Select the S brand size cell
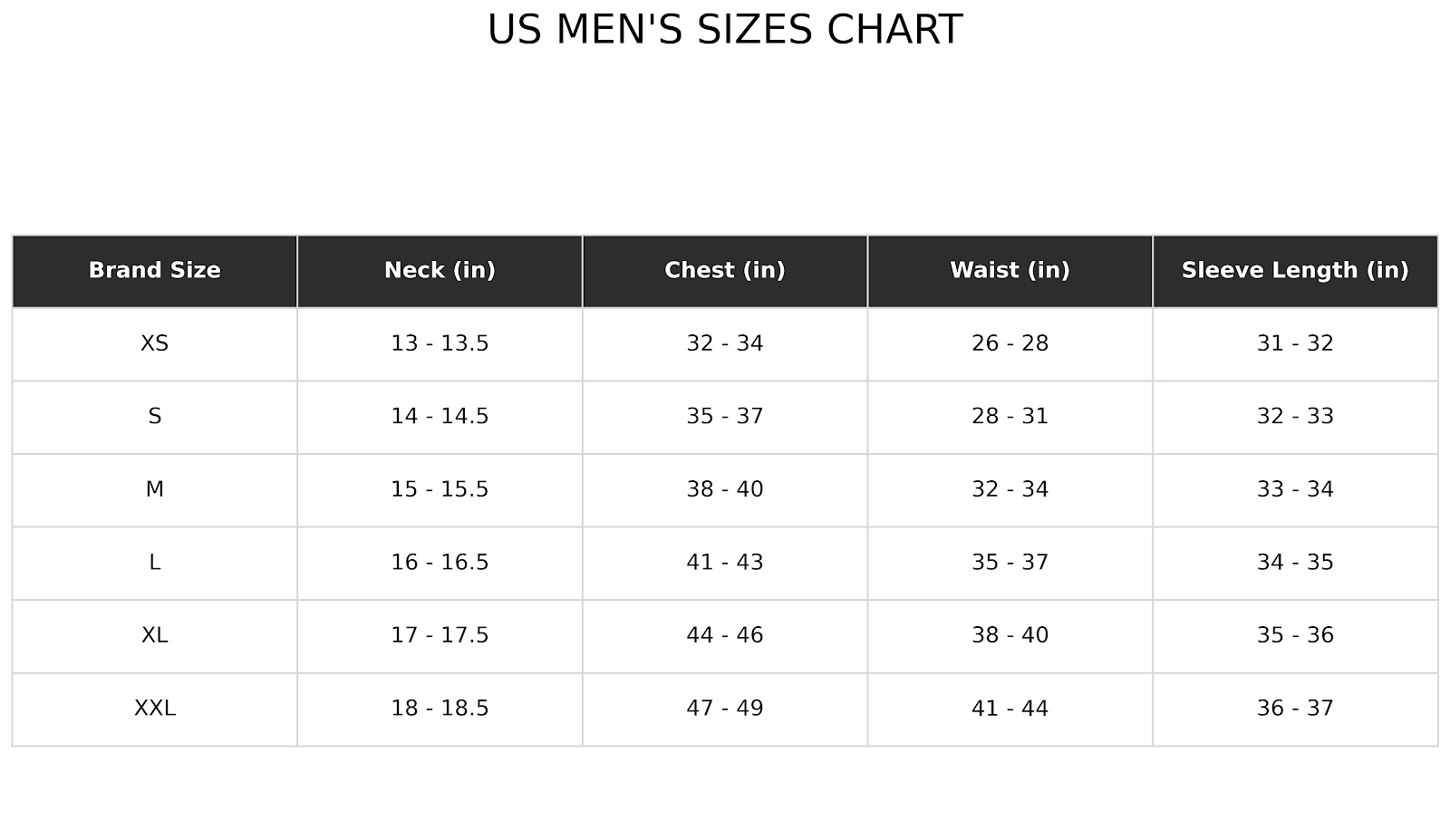 point(154,417)
